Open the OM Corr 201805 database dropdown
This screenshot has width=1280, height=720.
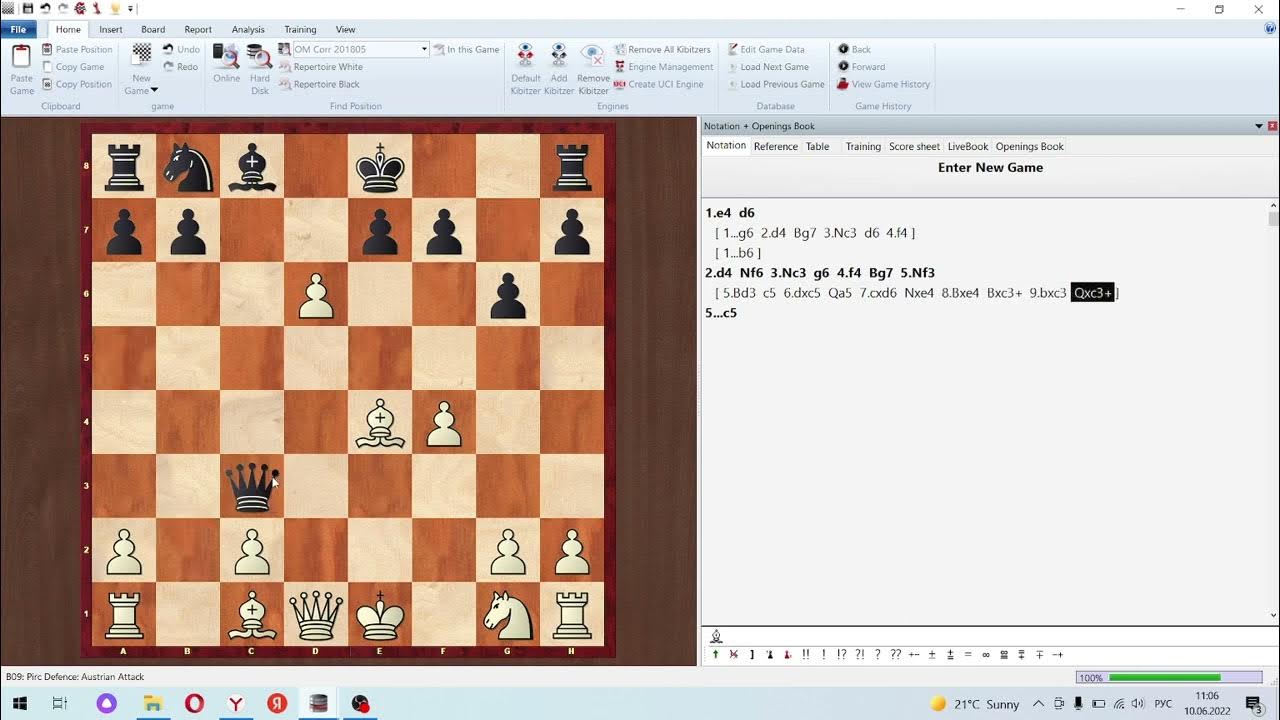[424, 49]
